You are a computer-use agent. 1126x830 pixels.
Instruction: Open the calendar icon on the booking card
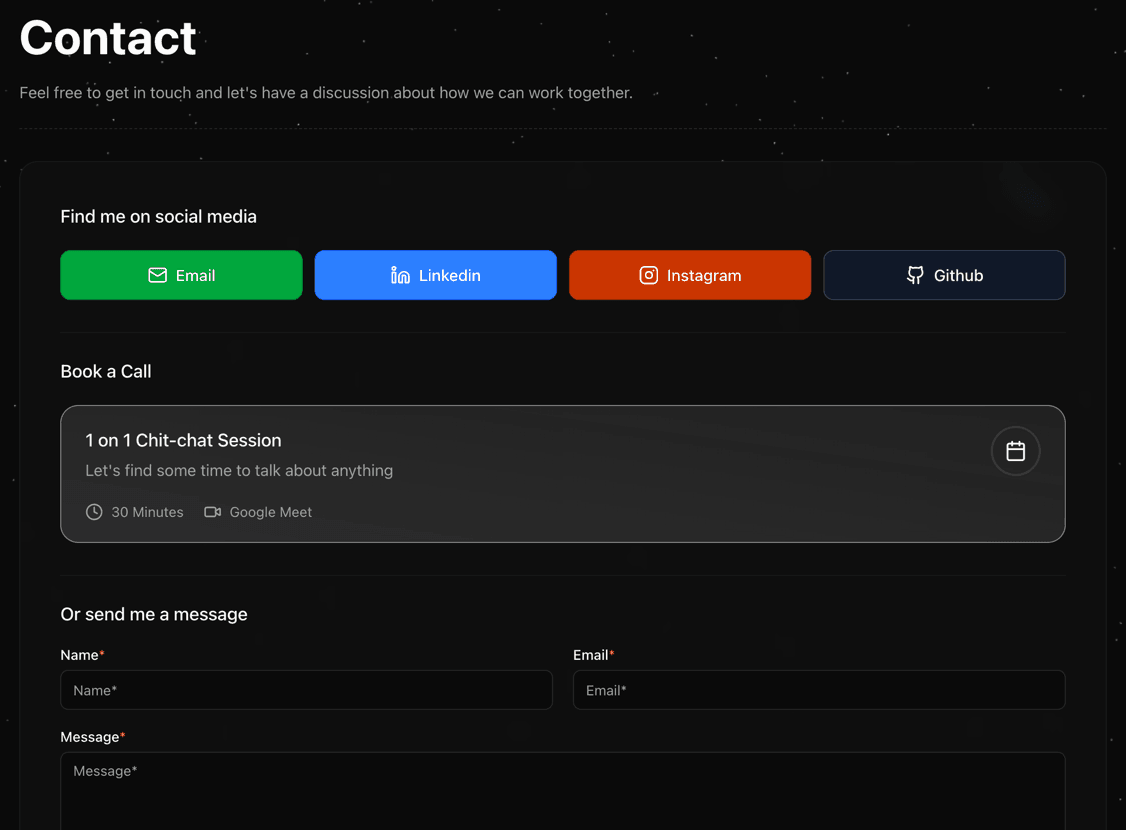(1015, 451)
